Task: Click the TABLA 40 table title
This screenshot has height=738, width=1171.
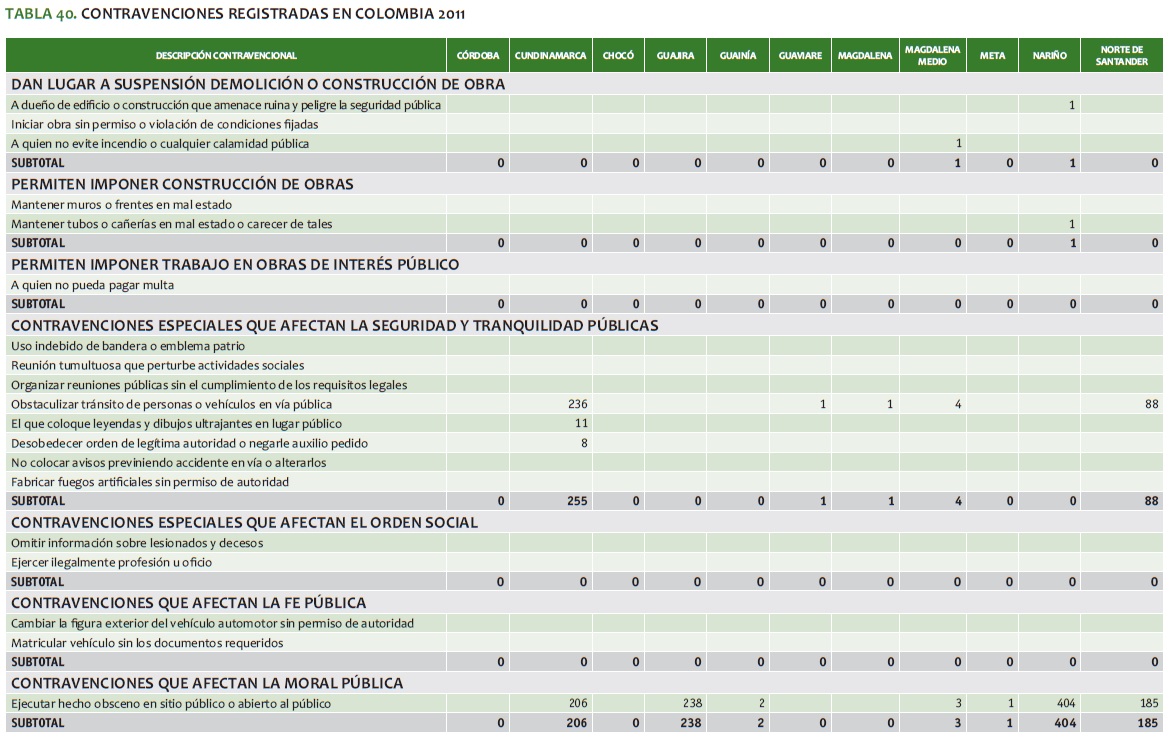Action: coord(234,15)
